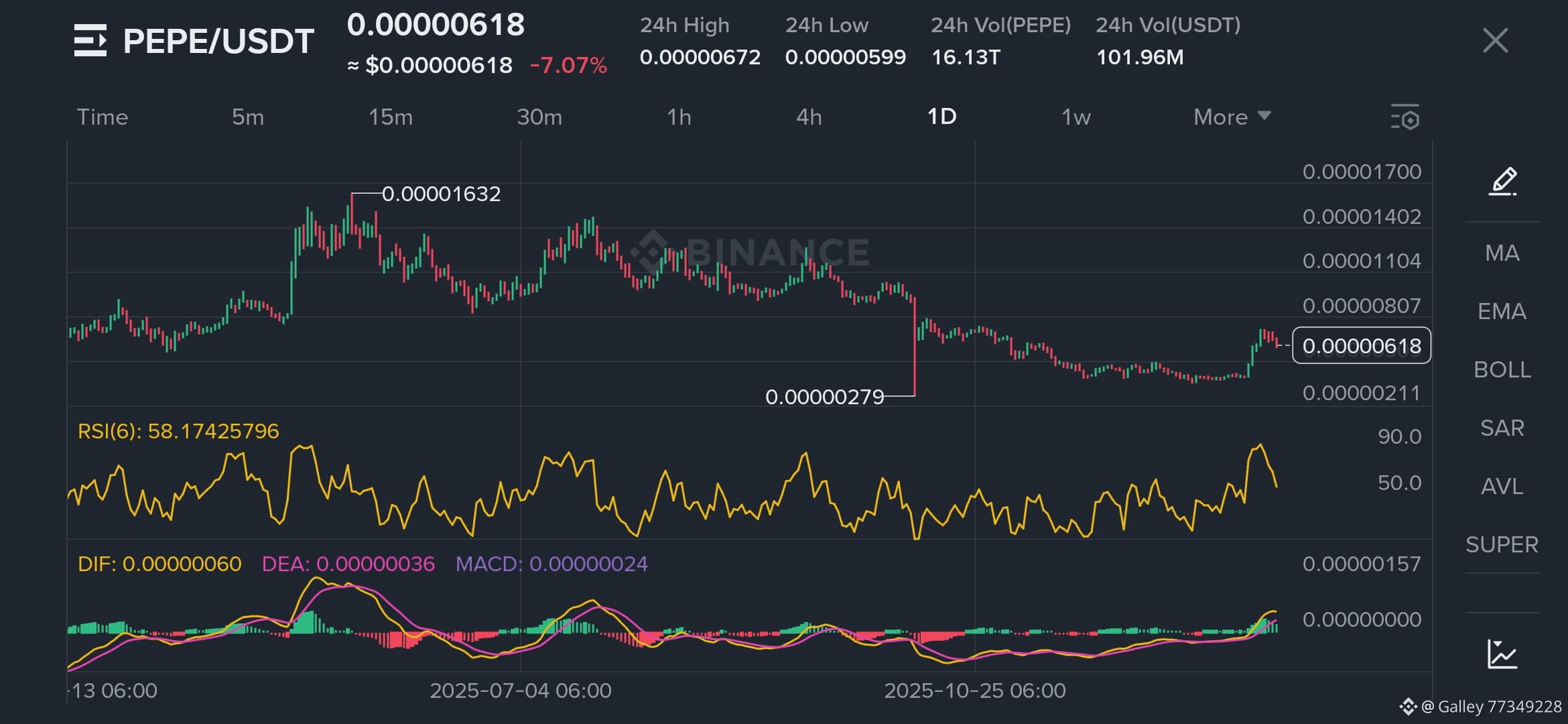Select the 1D timeframe
1568x724 pixels.
click(941, 117)
